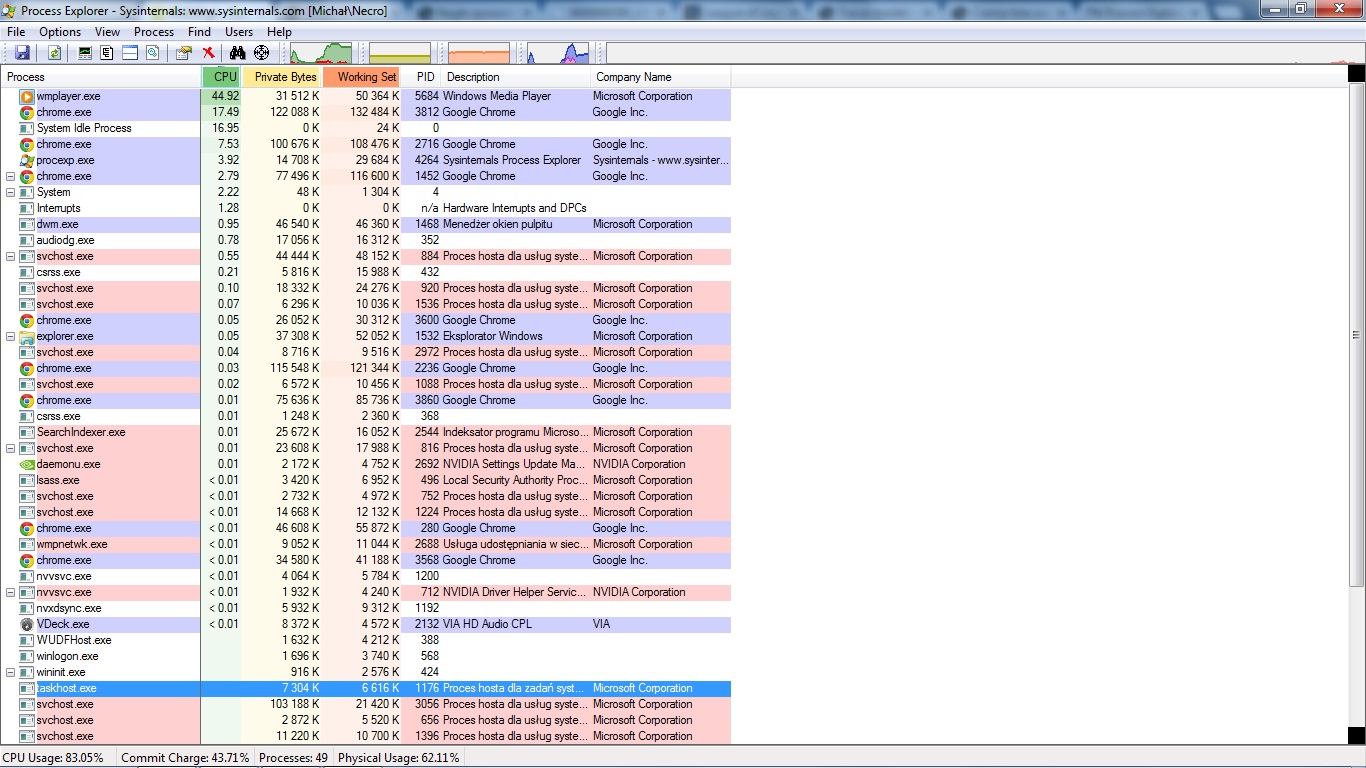
Task: Sort by the Private Bytes column header
Action: [x=282, y=77]
